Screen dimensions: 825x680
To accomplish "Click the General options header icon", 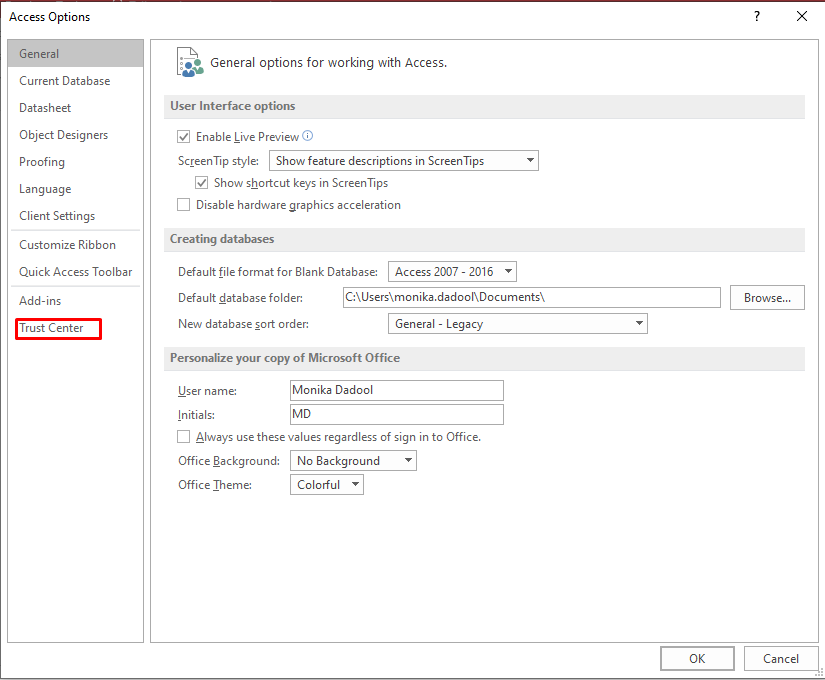I will 190,62.
